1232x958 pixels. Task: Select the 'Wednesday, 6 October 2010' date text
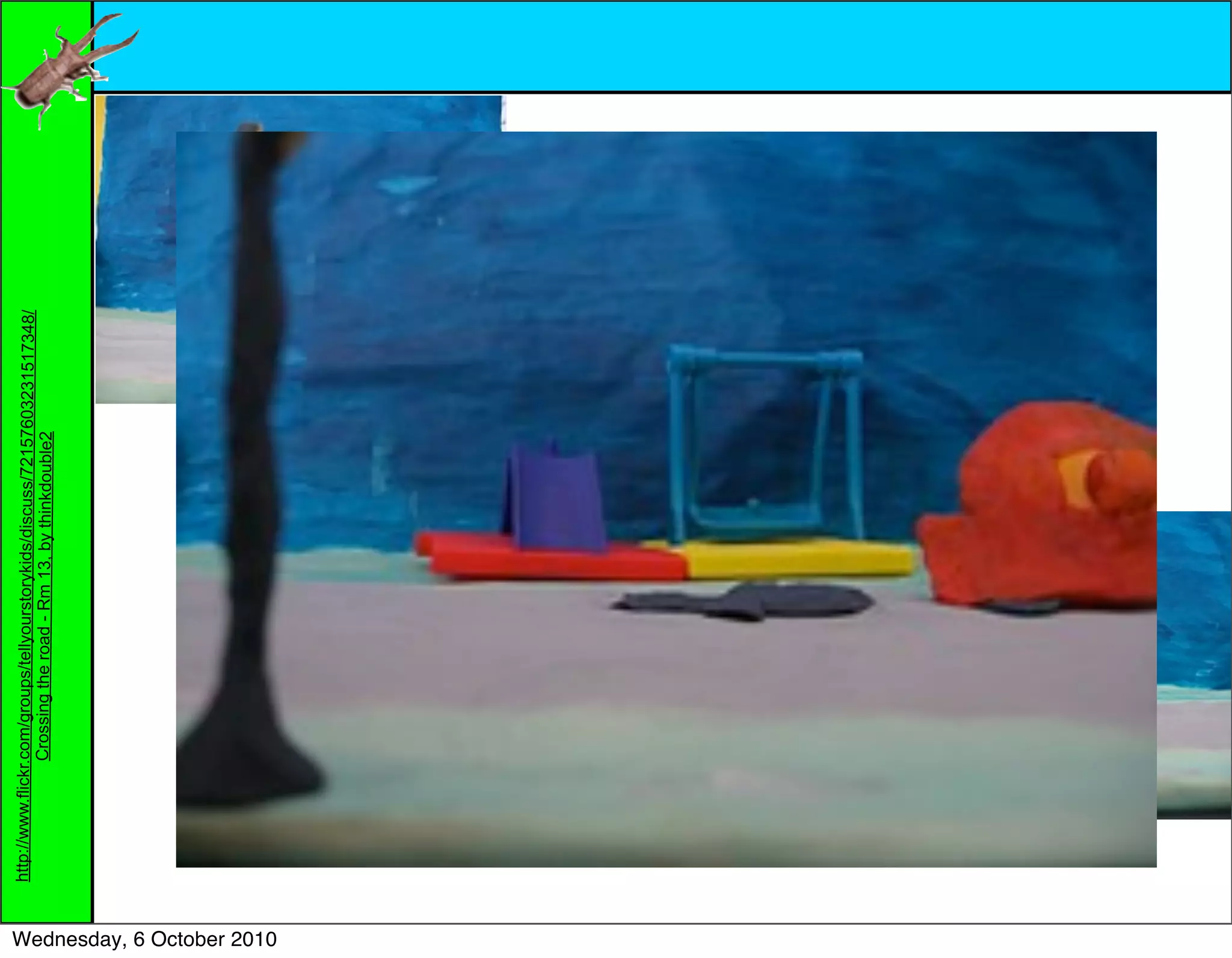point(144,939)
